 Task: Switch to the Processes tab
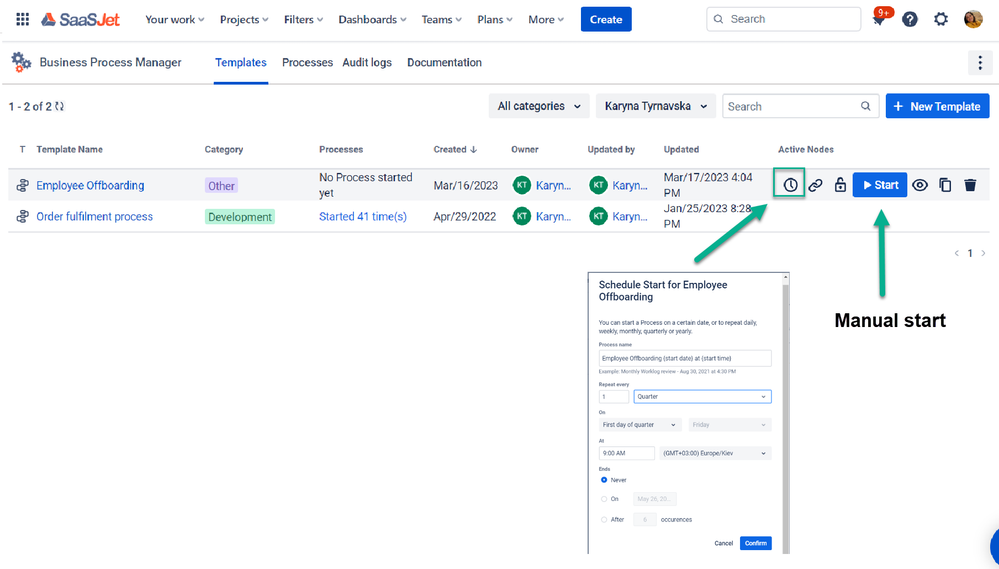click(x=307, y=62)
